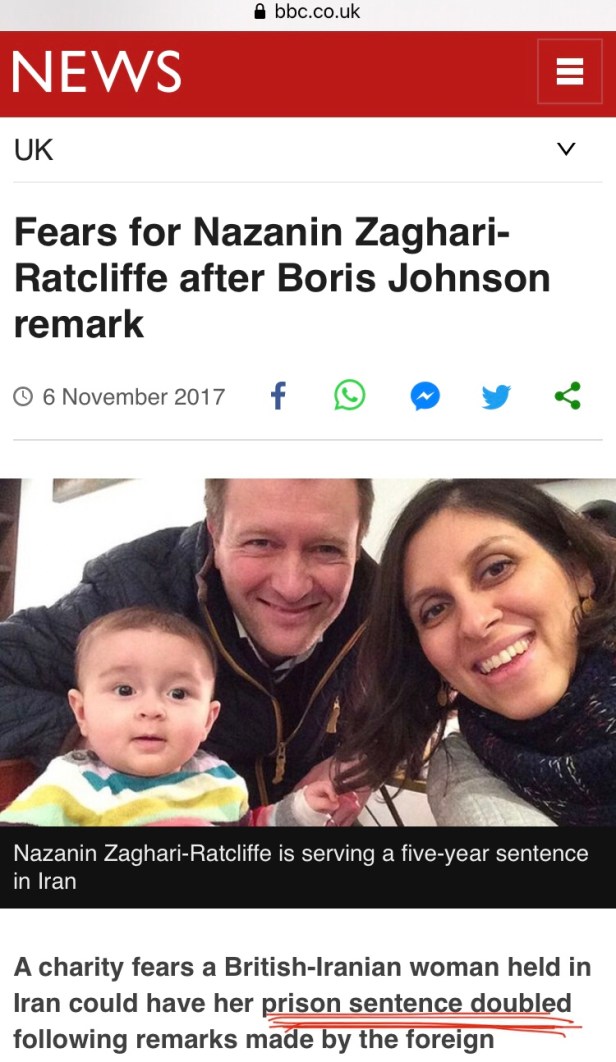The width and height of the screenshot is (616, 1062).
Task: Expand the UK section chevron
Action: coord(566,148)
